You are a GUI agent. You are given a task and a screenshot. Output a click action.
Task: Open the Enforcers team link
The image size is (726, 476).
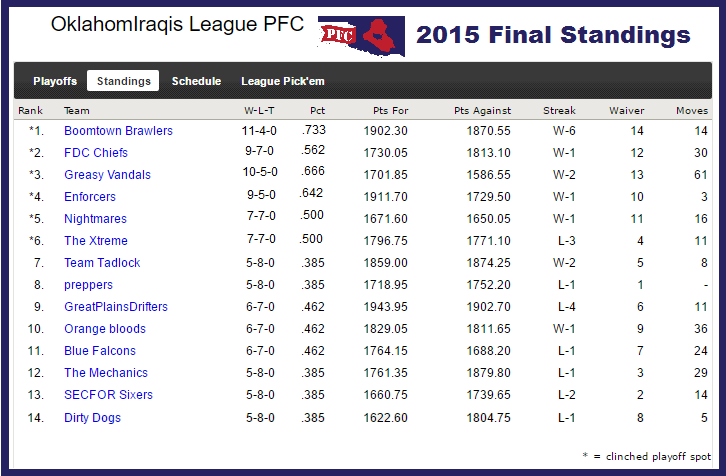coord(90,197)
